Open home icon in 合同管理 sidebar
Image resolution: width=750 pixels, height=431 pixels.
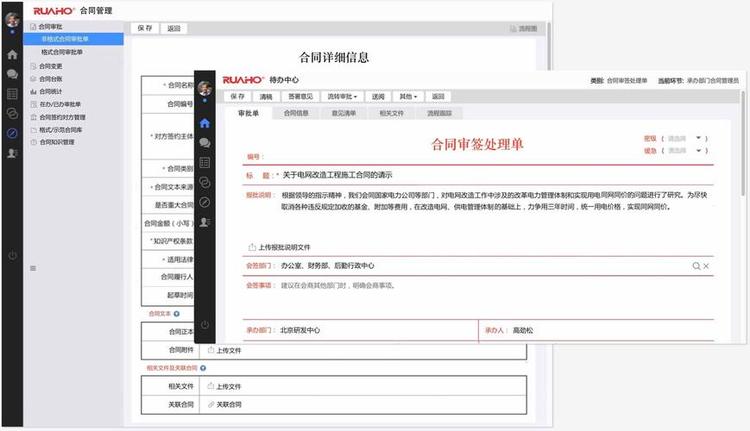[x=12, y=55]
